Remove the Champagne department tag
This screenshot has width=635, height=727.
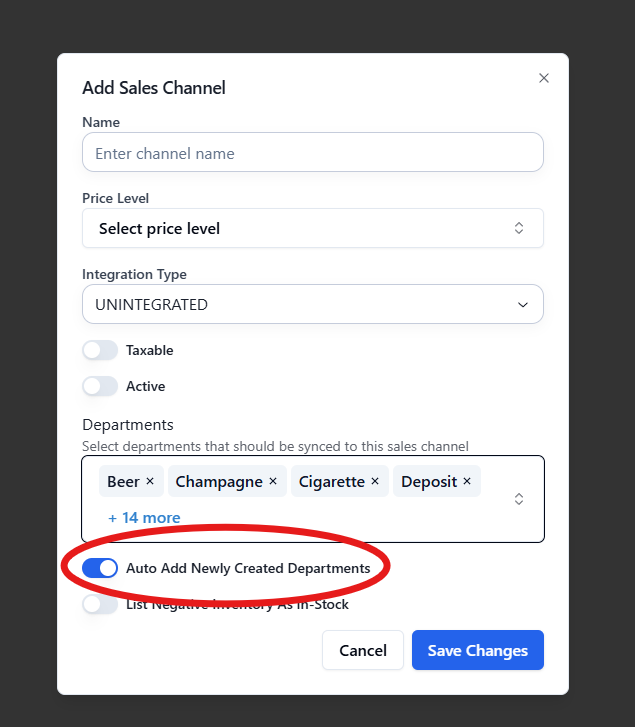point(273,481)
